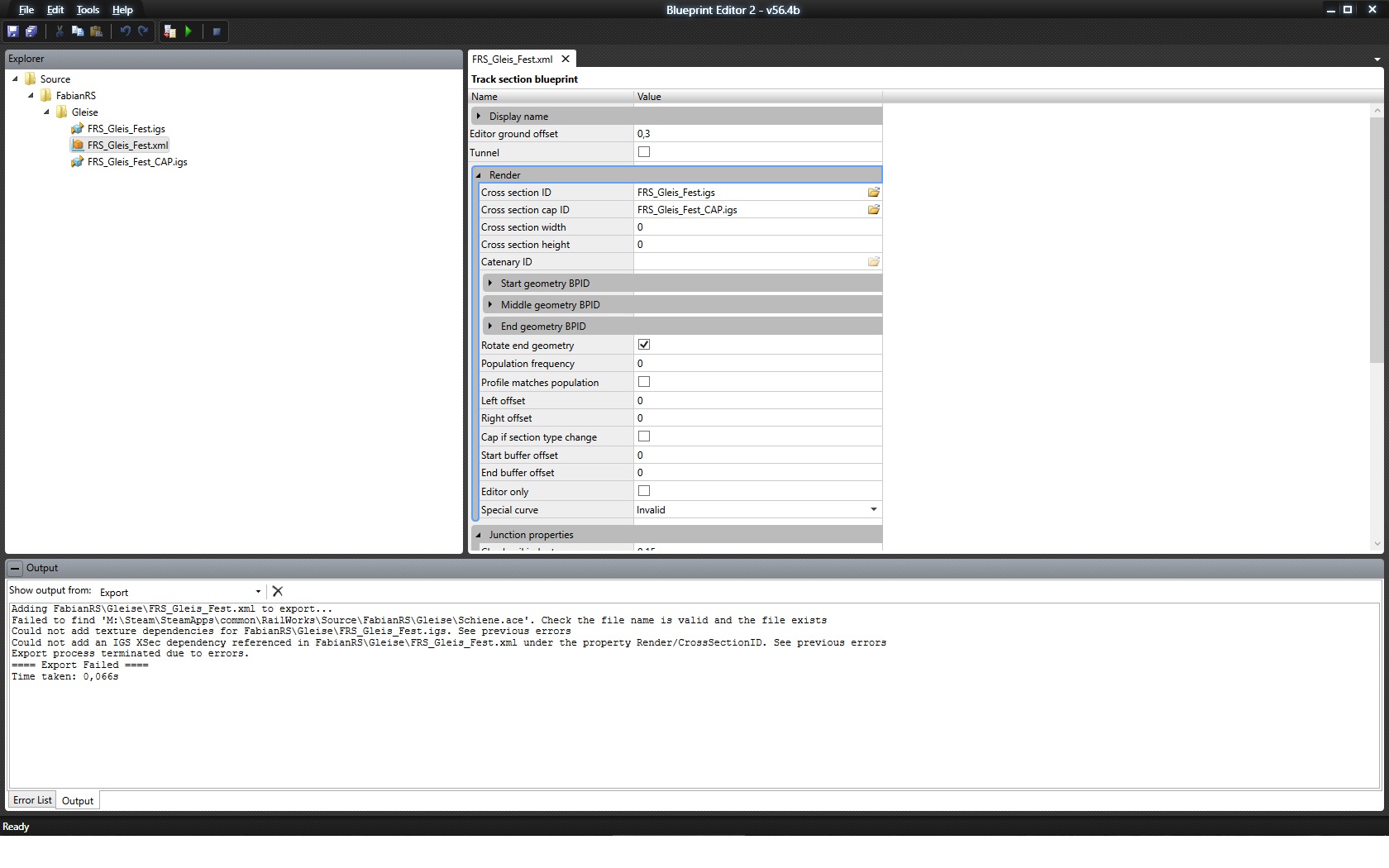Screen dimensions: 1389x868
Task: Click the property grid vertical scrollbar
Action: (1377, 240)
